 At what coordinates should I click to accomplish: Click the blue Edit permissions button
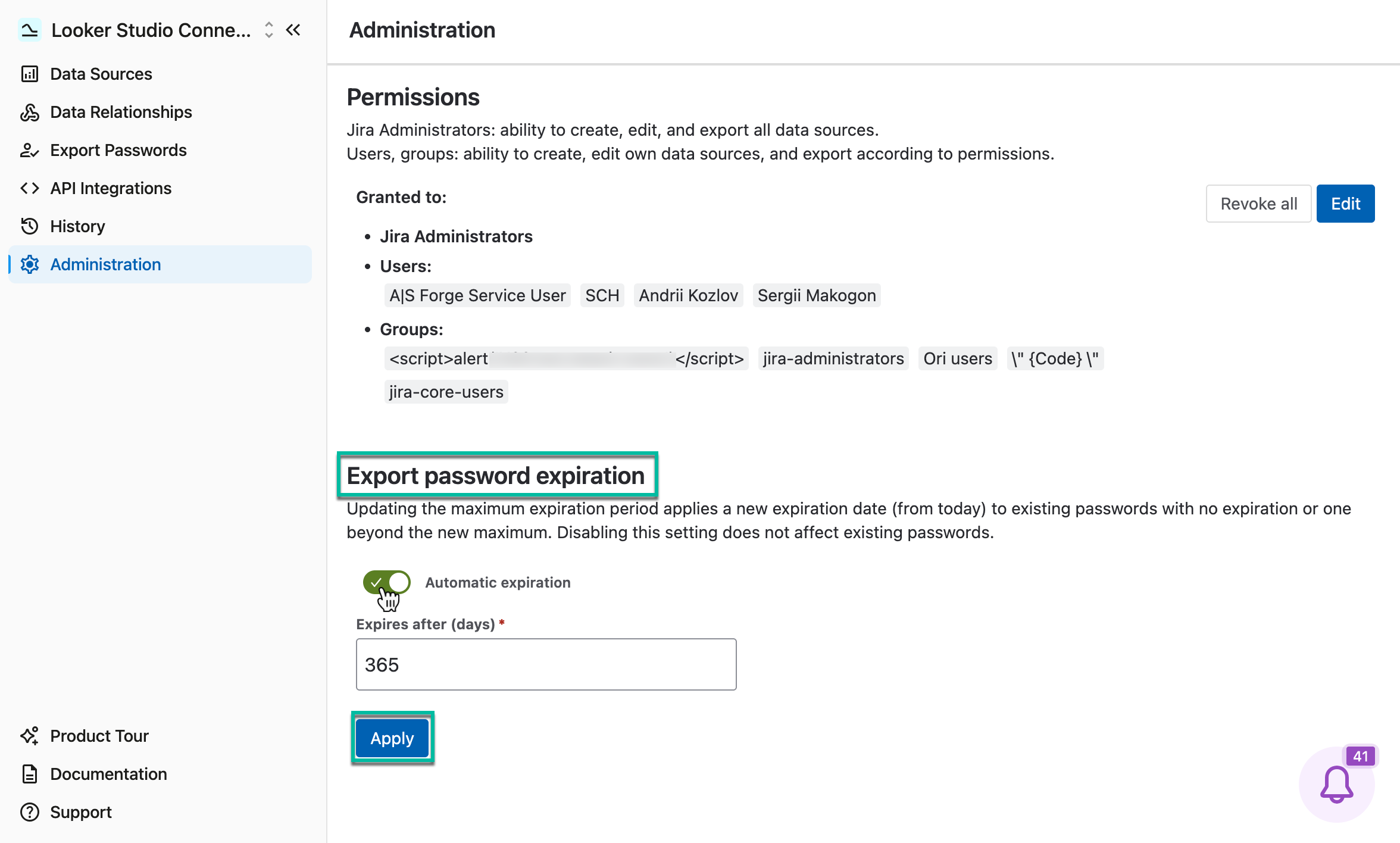coord(1345,204)
